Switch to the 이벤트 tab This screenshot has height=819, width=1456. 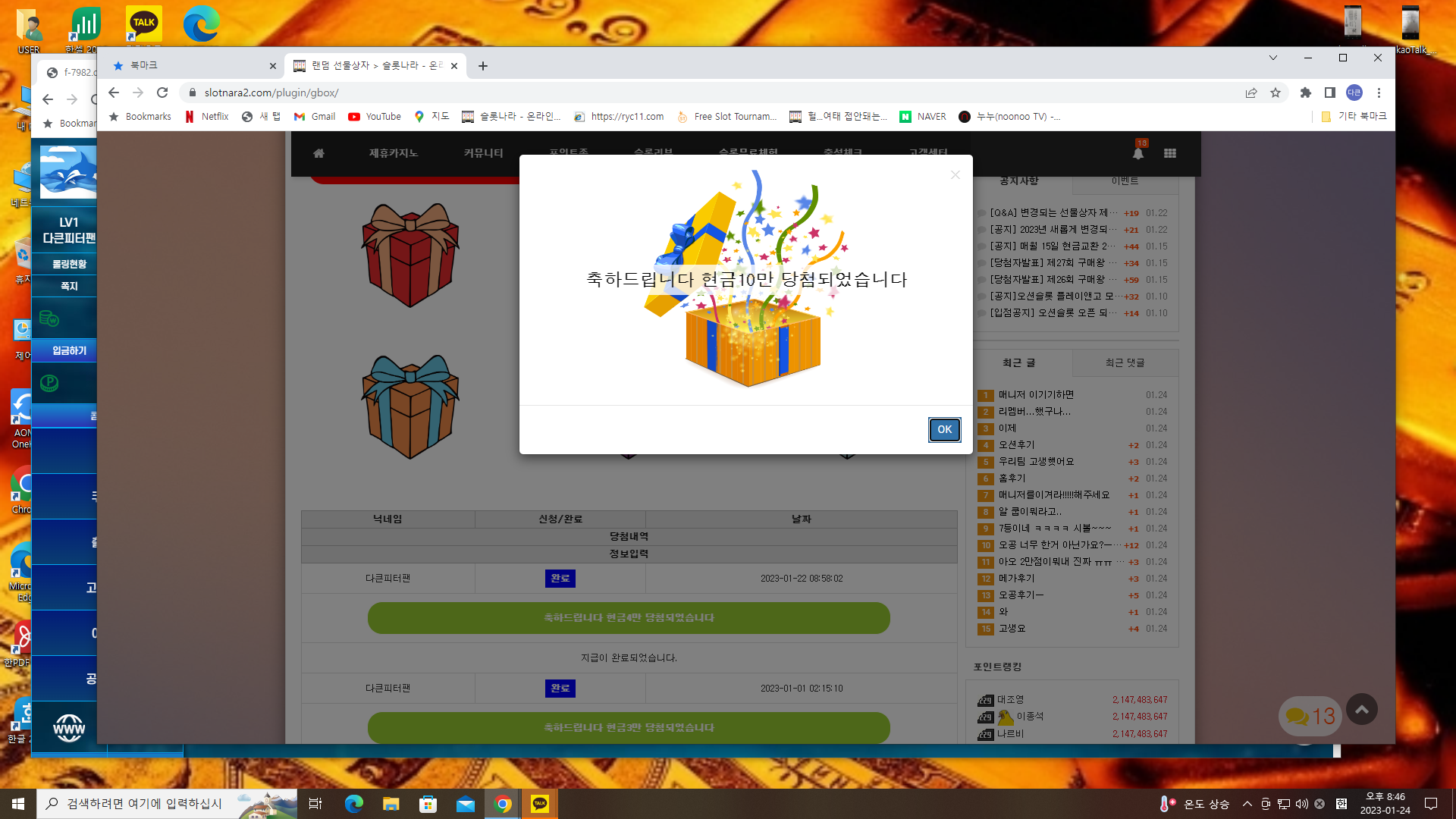tap(1125, 181)
